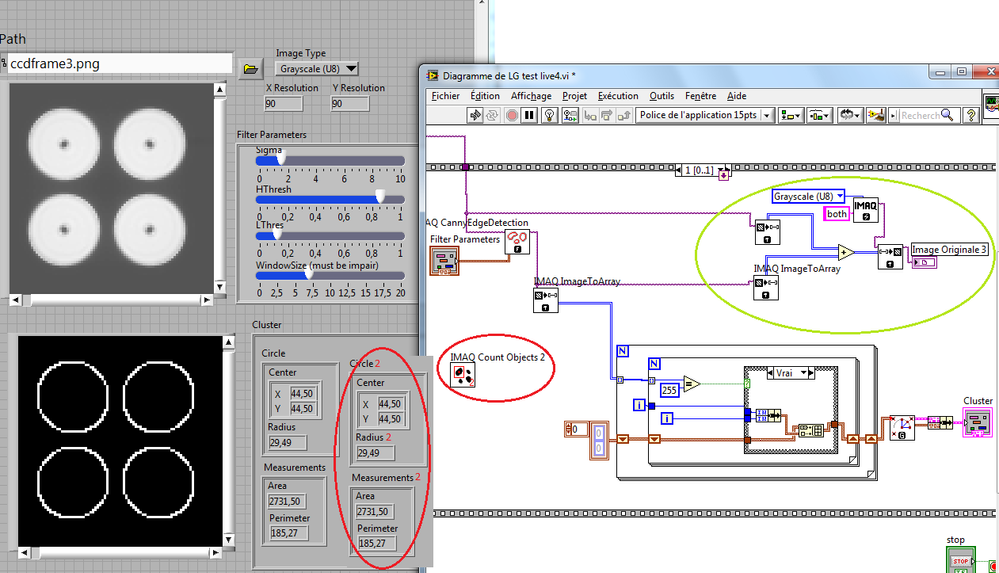
Task: Open outer structure selector '1 [0..1]'
Action: pos(703,170)
